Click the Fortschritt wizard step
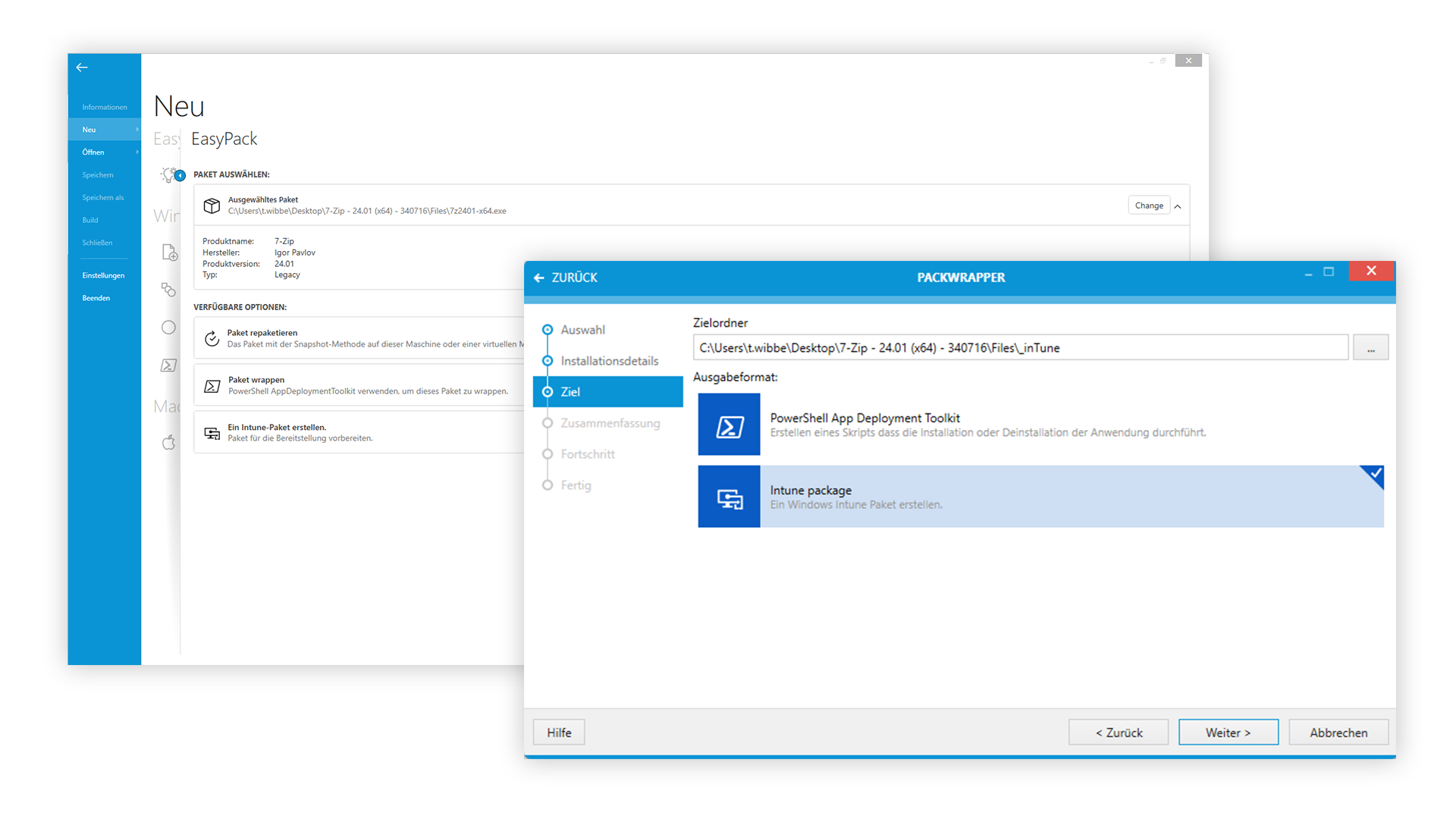 tap(587, 454)
